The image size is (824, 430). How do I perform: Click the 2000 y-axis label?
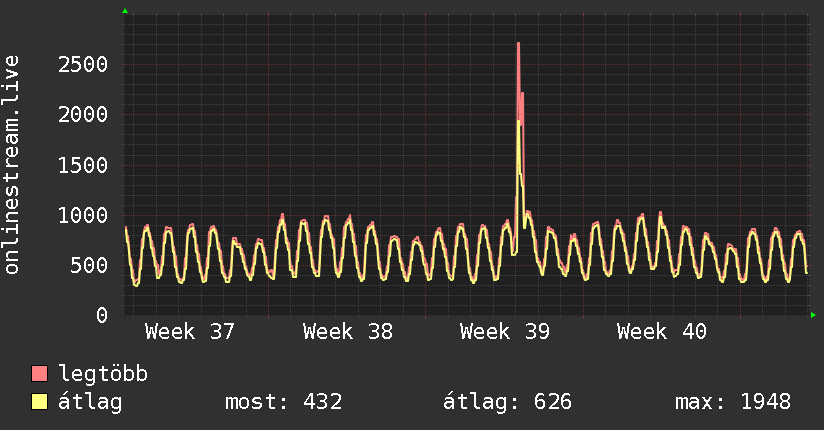83,115
